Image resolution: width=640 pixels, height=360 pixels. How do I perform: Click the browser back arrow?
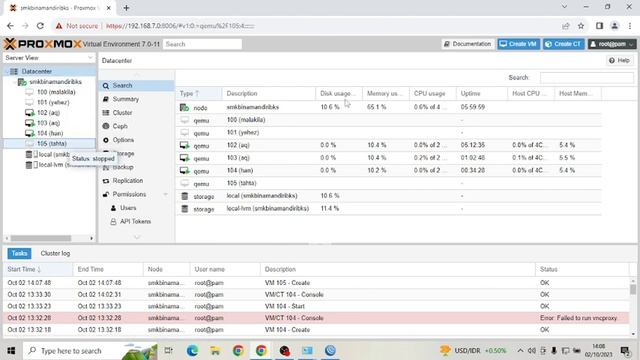pyautogui.click(x=10, y=26)
